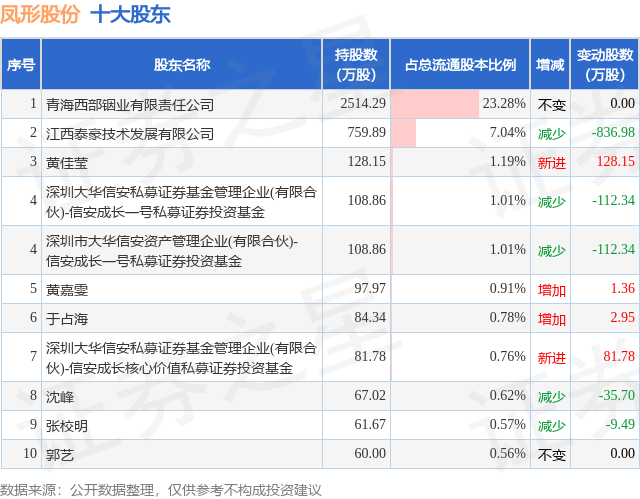This screenshot has width=640, height=499.
Task: Select change value 2.95
Action: (x=623, y=317)
